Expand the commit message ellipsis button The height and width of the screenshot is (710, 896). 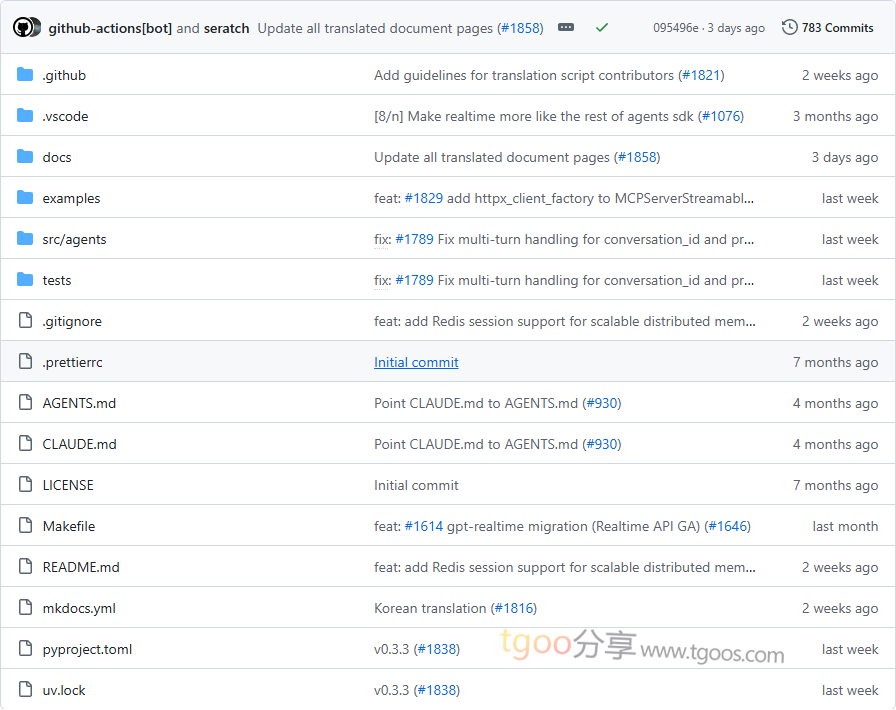click(x=566, y=28)
